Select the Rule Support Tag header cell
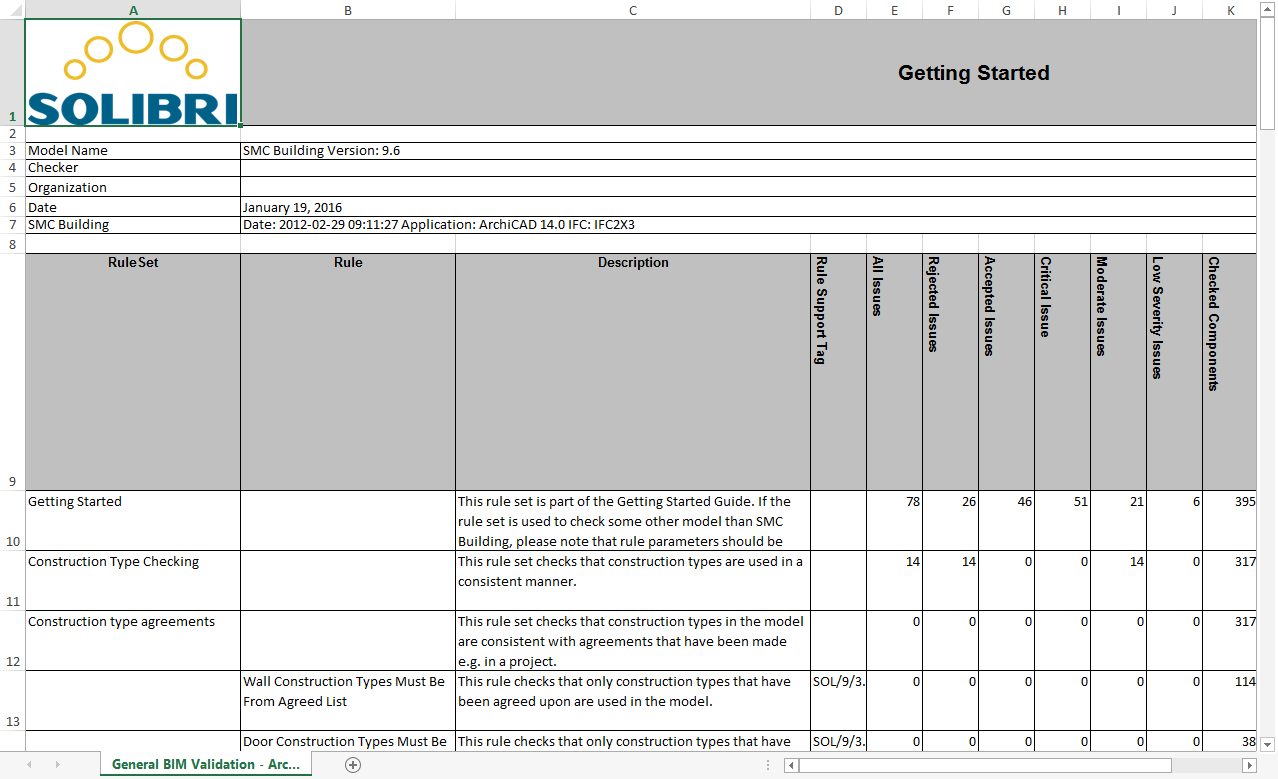1278x779 pixels. pyautogui.click(x=838, y=371)
